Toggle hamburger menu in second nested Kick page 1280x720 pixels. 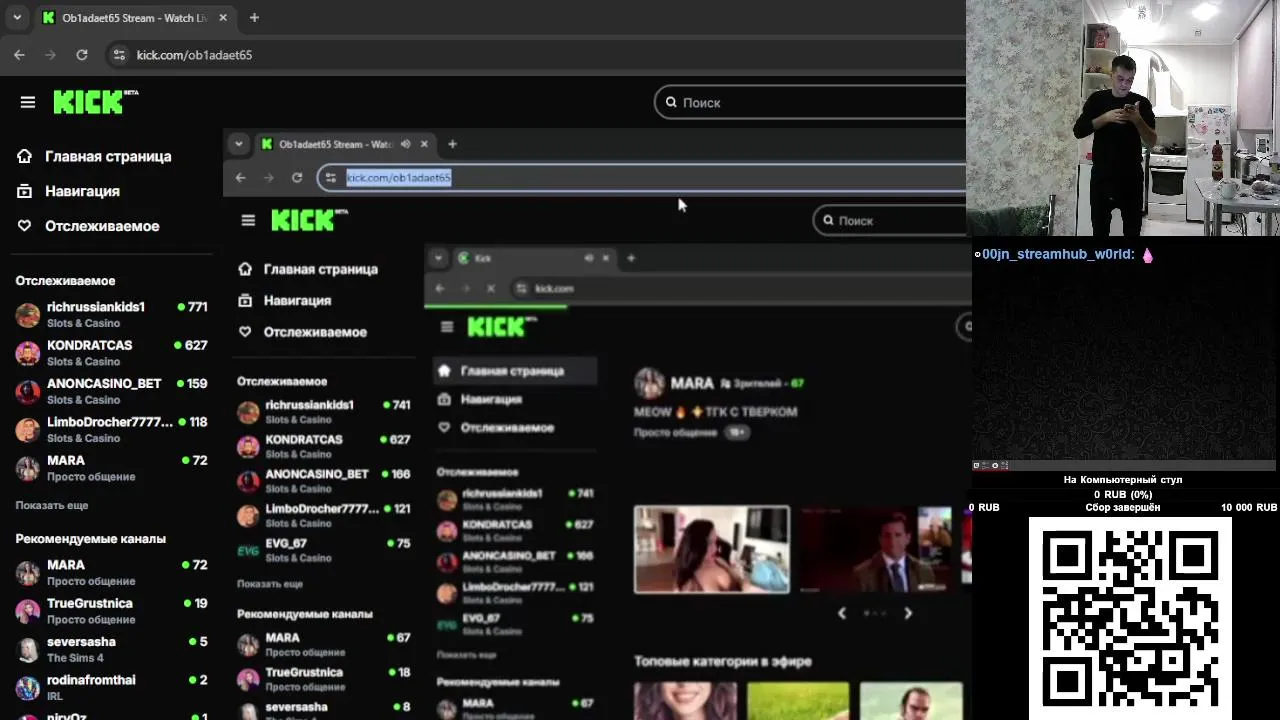pyautogui.click(x=248, y=220)
